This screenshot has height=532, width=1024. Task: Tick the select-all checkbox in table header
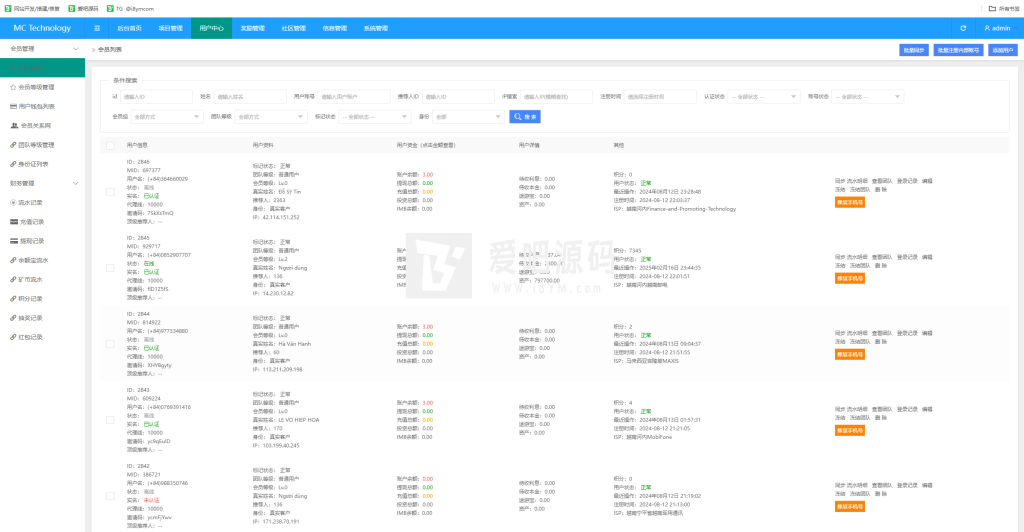coord(110,146)
